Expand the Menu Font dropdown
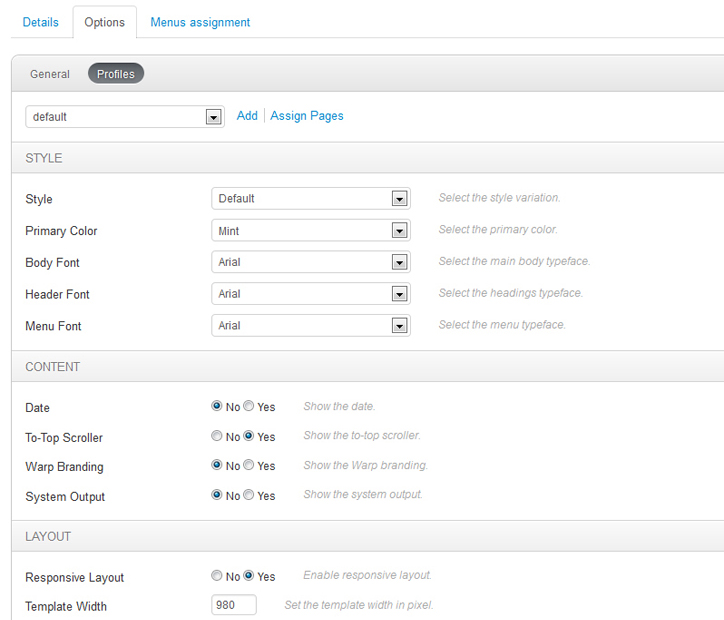This screenshot has width=724, height=620. pos(311,326)
